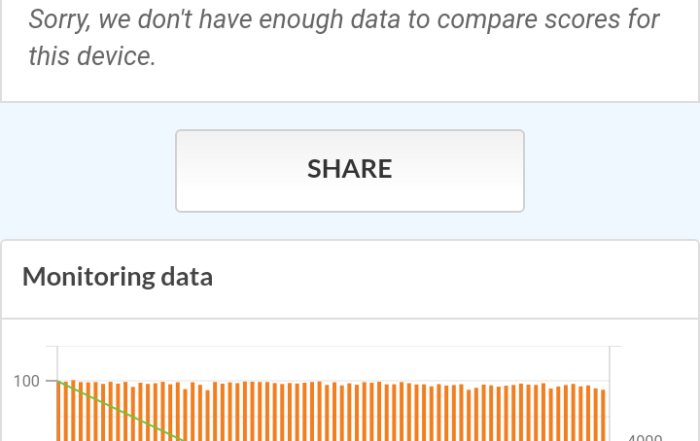This screenshot has width=700, height=441.
Task: Click the green line in the chart
Action: click(x=120, y=409)
